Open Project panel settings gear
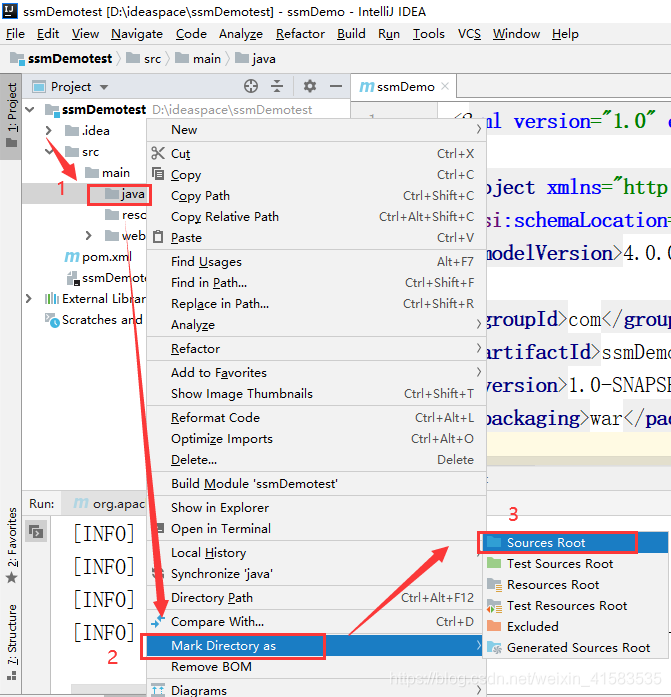Viewport: 671px width, 697px height. (310, 87)
